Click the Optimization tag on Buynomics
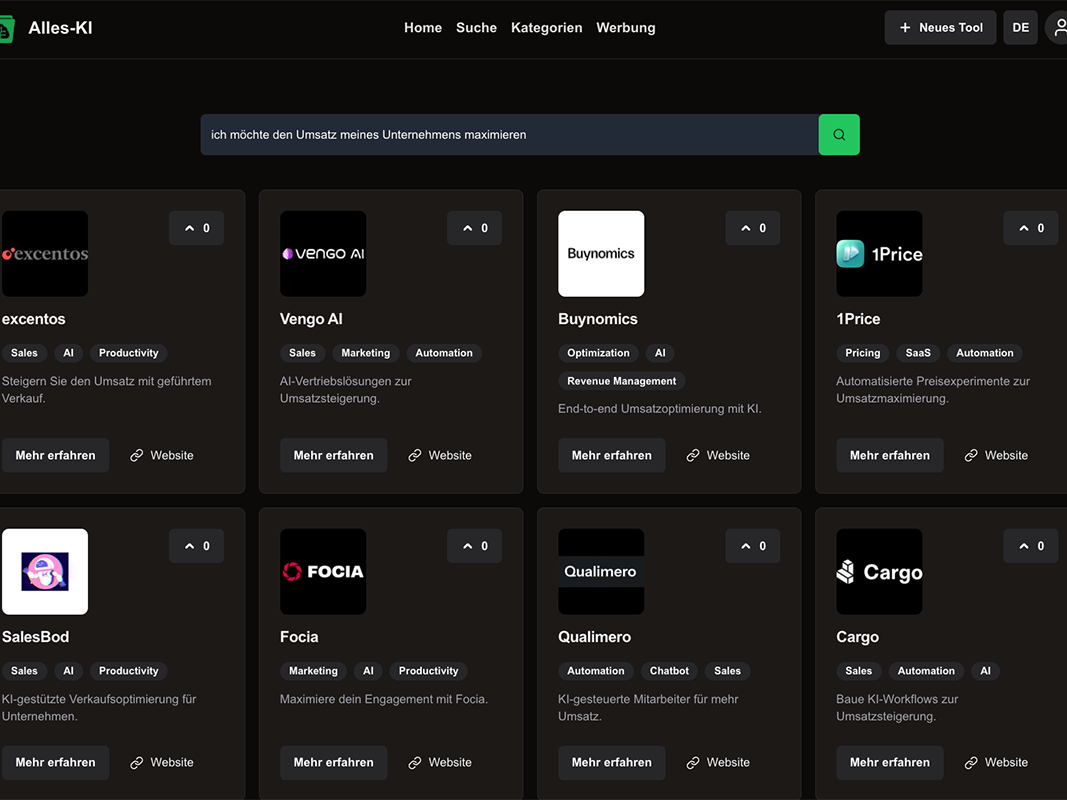Screen dimensions: 1067x800 click(x=598, y=352)
